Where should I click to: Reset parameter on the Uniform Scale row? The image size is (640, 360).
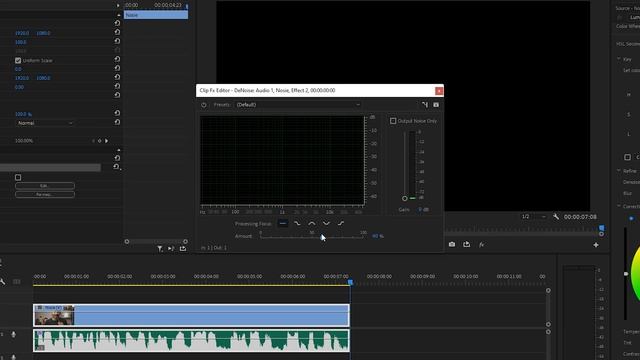click(x=117, y=59)
